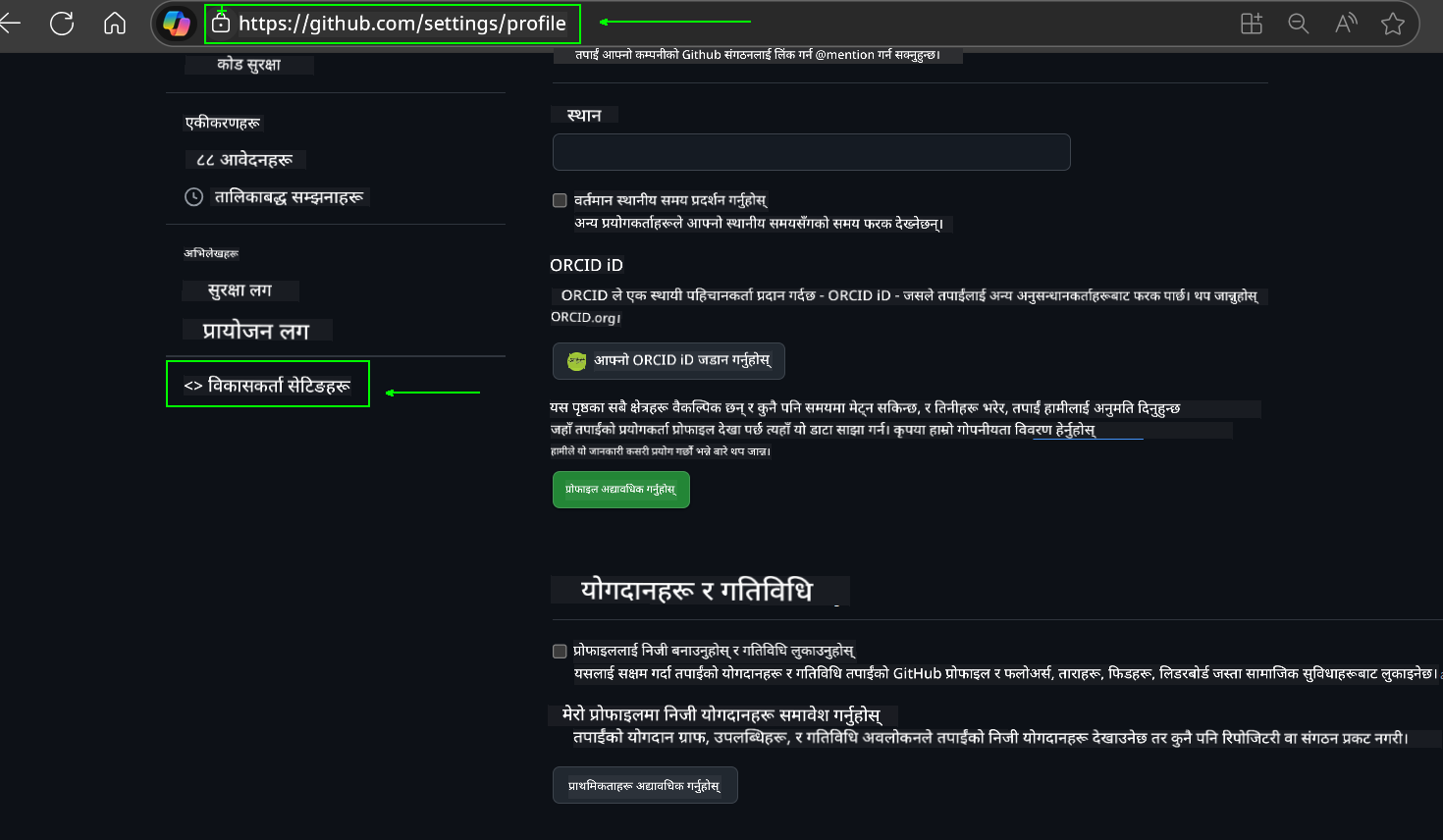1443x840 pixels.
Task: Open the browser extensions apps icon
Action: point(1252,24)
